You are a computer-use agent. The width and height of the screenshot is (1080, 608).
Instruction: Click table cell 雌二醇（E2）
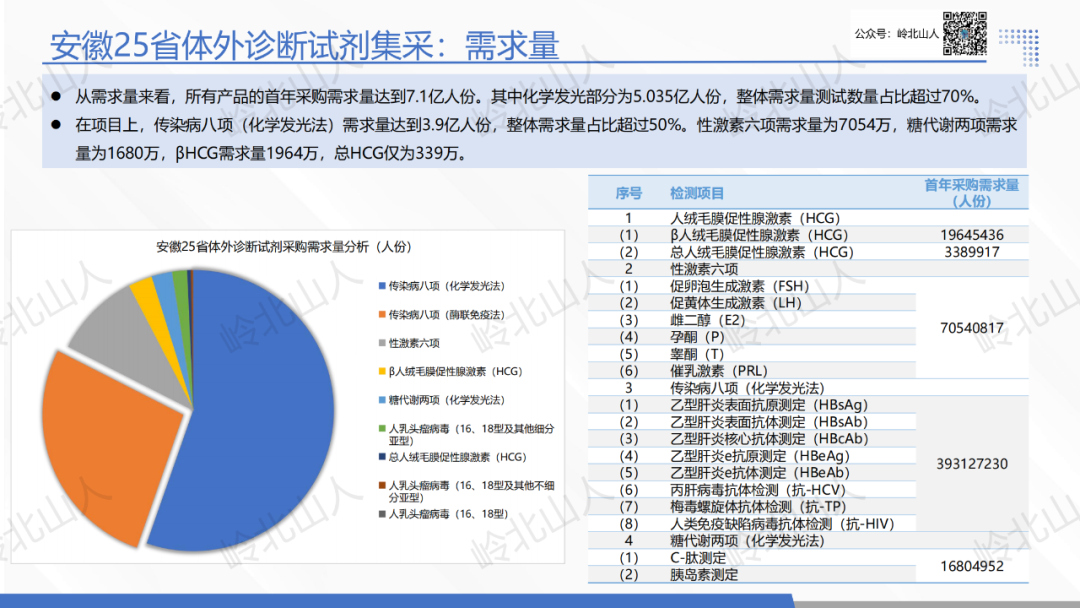(x=707, y=320)
